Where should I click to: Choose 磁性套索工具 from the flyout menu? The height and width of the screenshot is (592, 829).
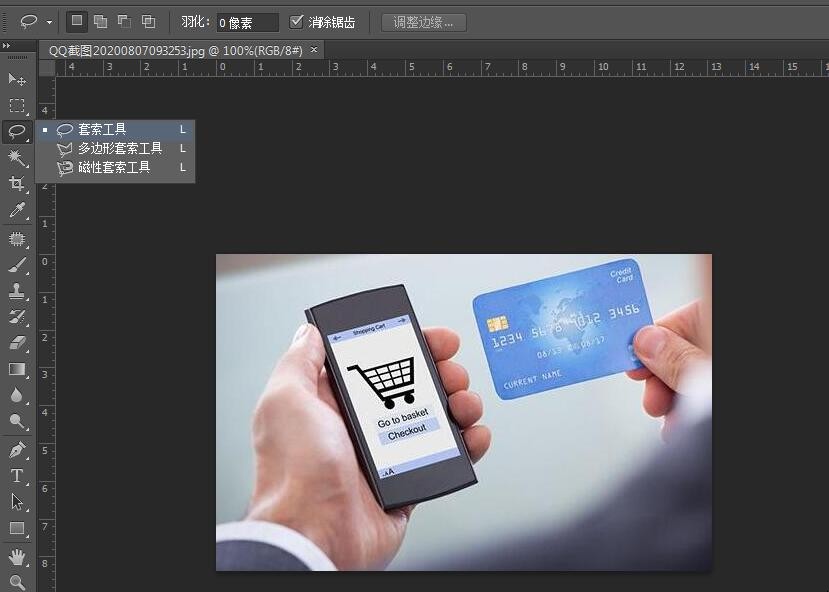pos(114,167)
